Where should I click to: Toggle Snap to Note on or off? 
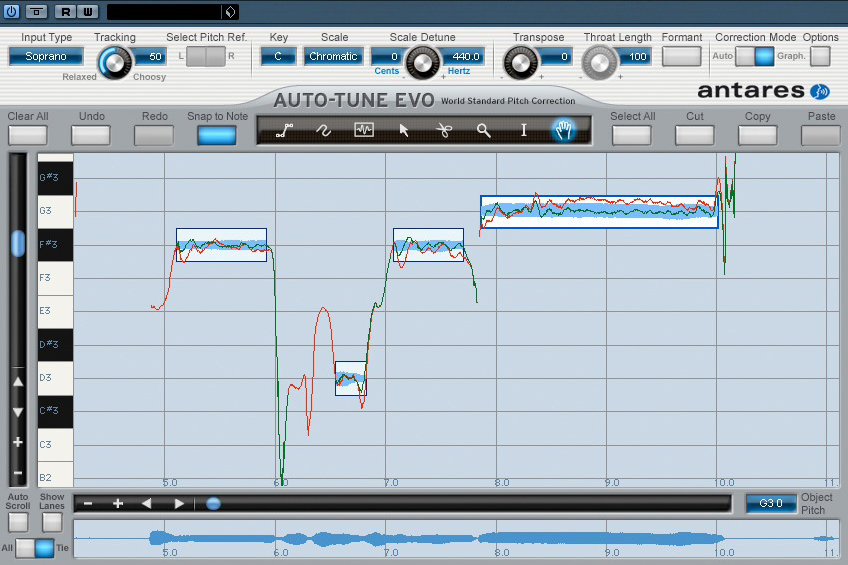216,135
